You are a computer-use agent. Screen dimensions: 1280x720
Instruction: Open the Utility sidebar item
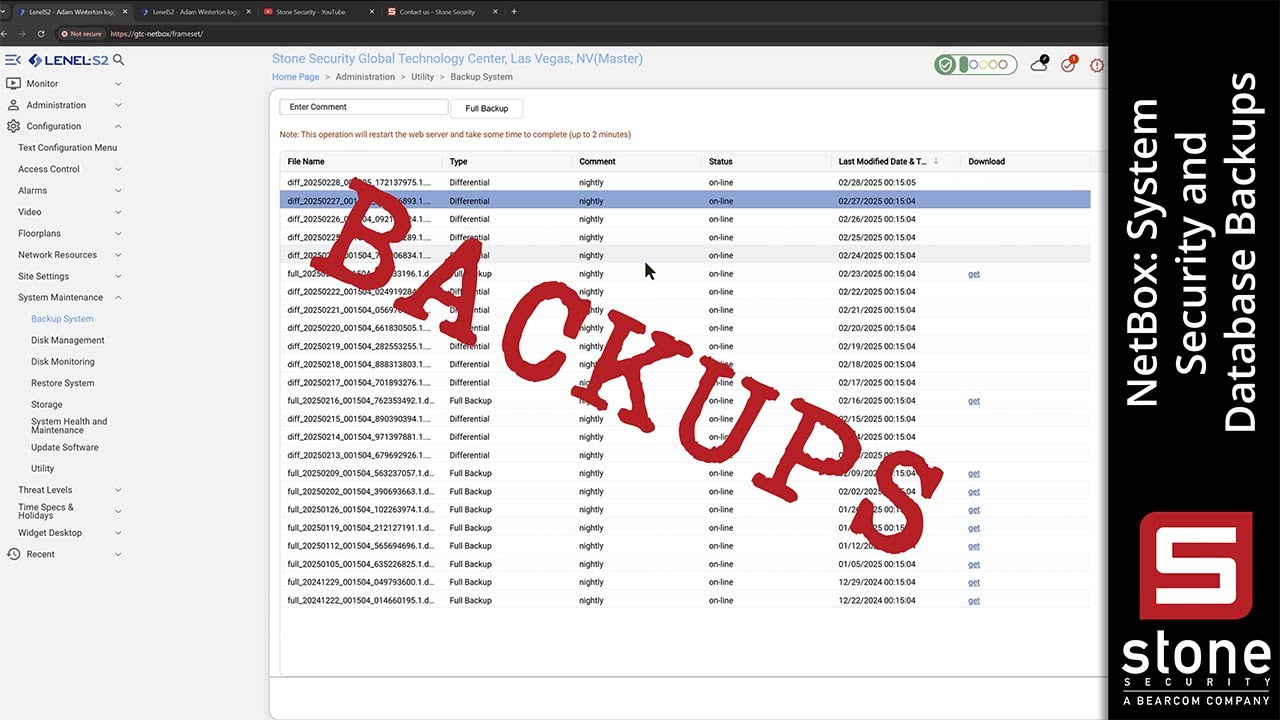(43, 469)
